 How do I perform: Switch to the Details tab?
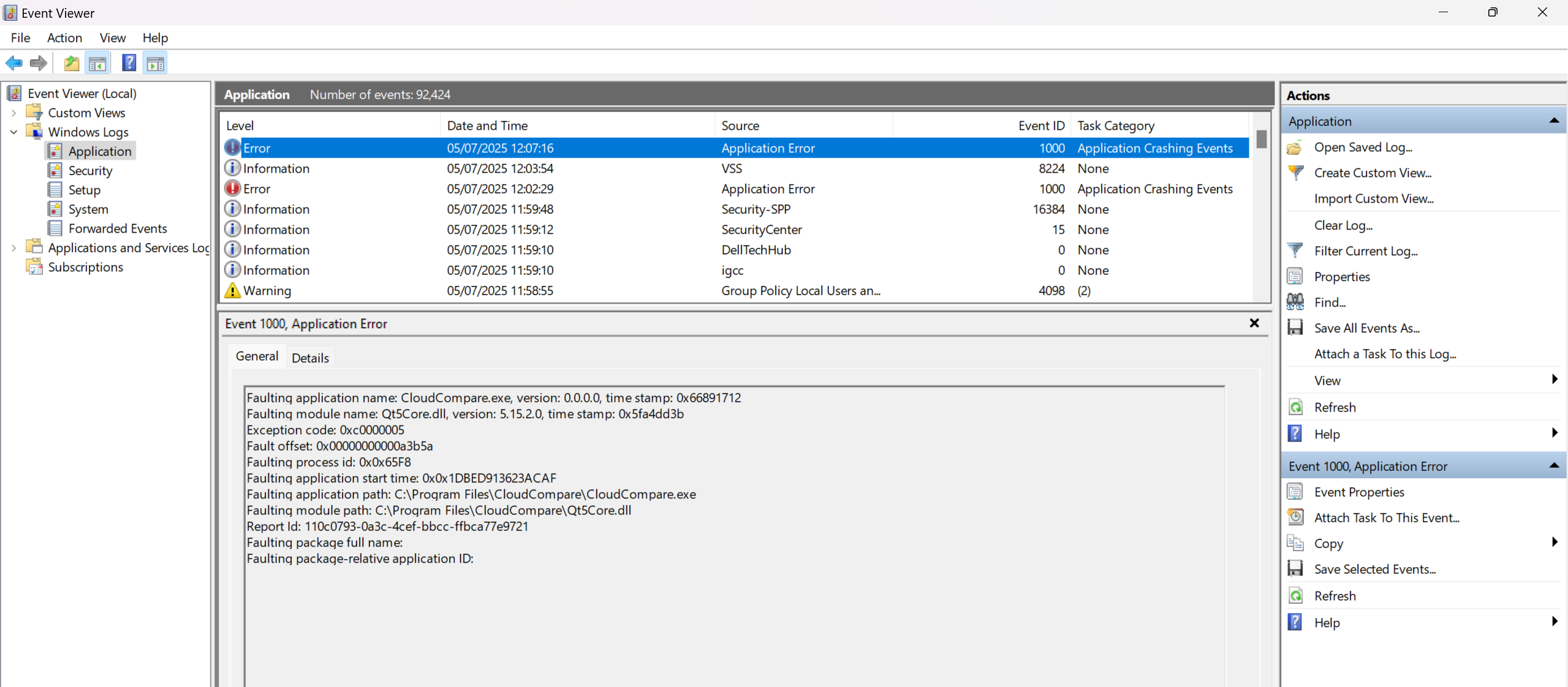[310, 357]
